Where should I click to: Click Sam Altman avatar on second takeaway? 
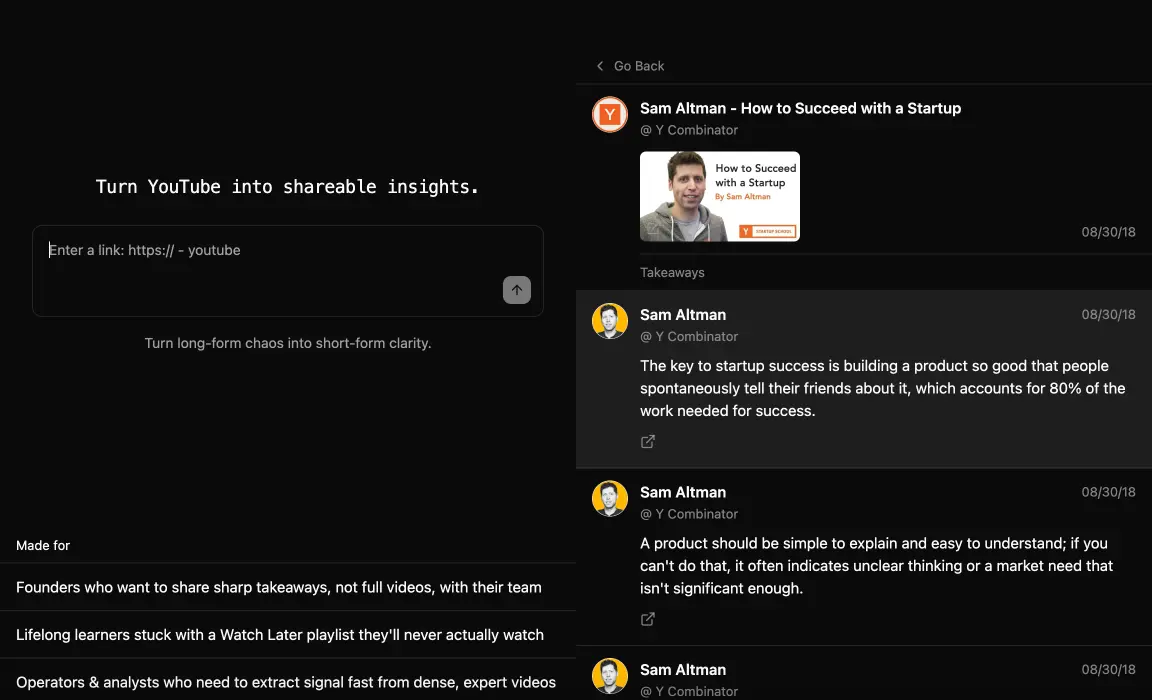[610, 499]
